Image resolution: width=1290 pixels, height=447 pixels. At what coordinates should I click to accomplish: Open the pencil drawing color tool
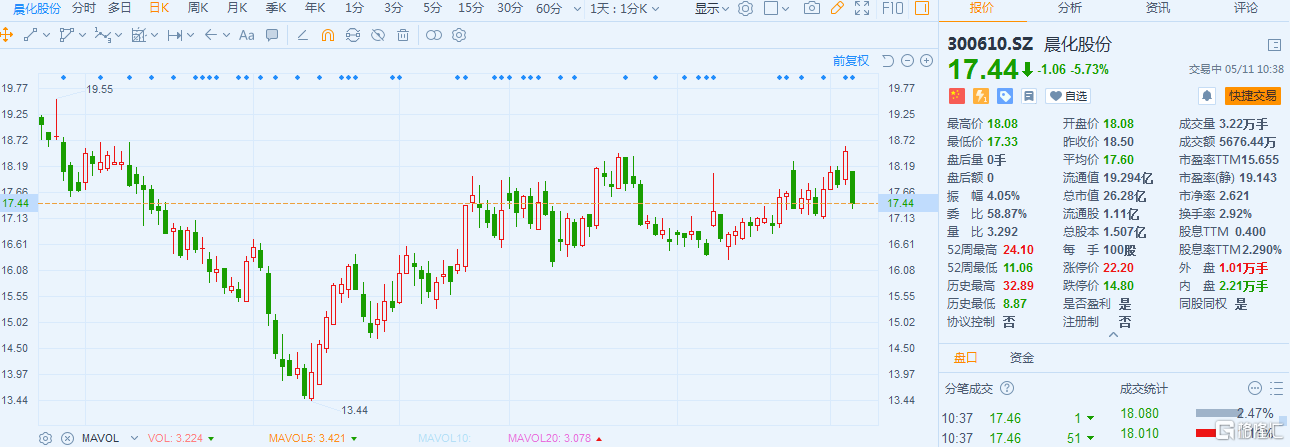tap(837, 9)
